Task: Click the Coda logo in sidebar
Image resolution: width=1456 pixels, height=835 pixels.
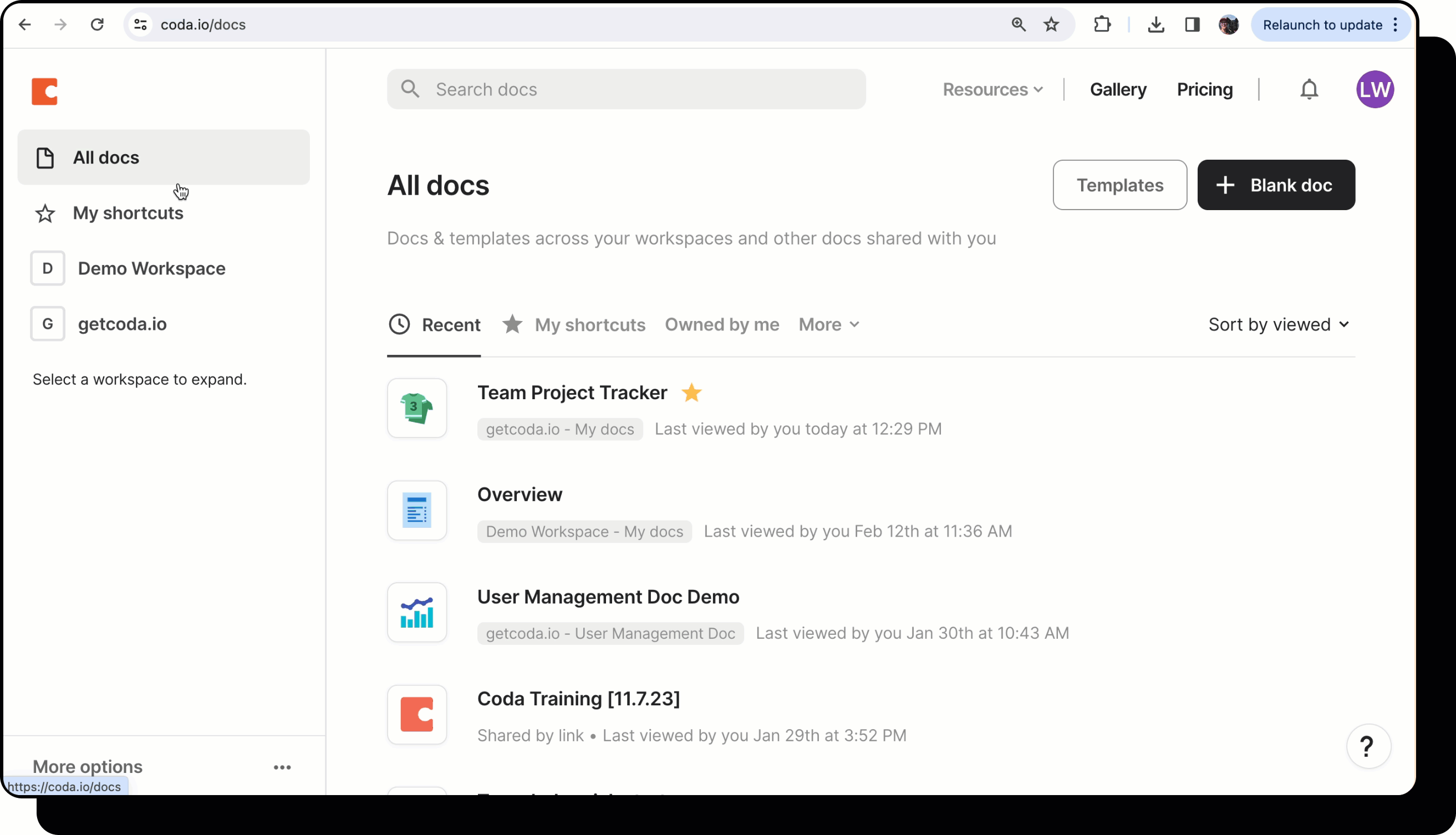Action: tap(45, 91)
